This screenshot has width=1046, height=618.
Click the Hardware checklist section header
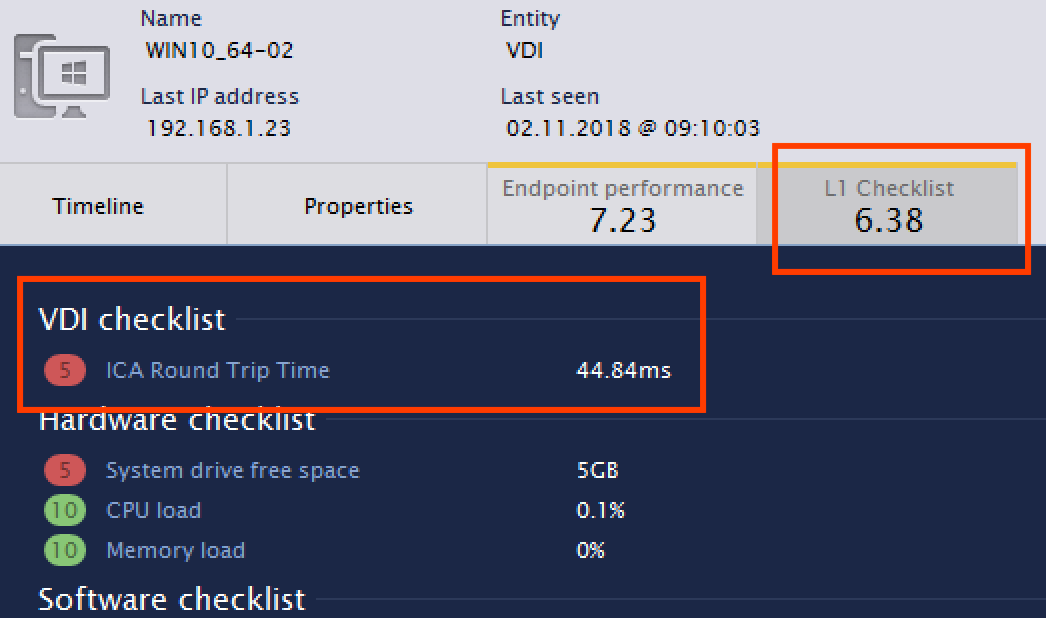click(x=177, y=420)
